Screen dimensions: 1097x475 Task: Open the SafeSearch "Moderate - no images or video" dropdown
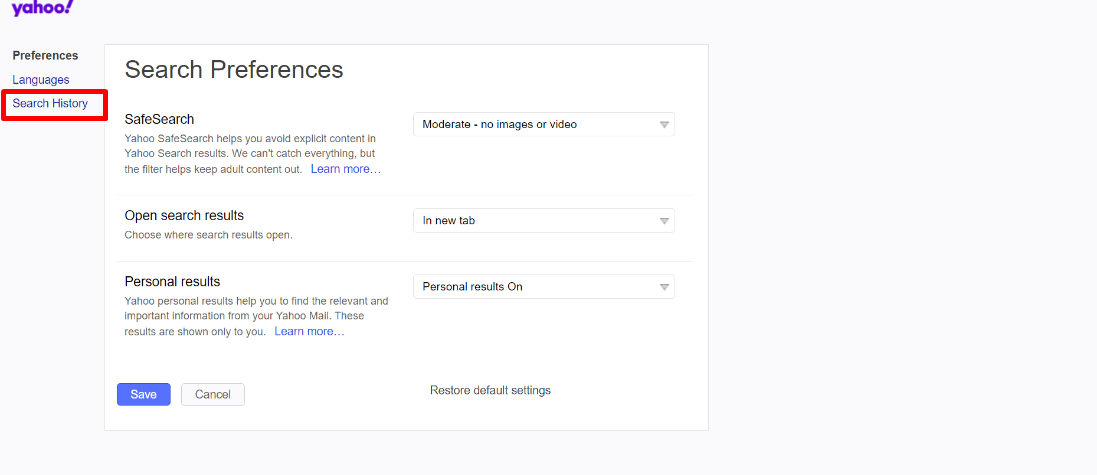(x=544, y=125)
